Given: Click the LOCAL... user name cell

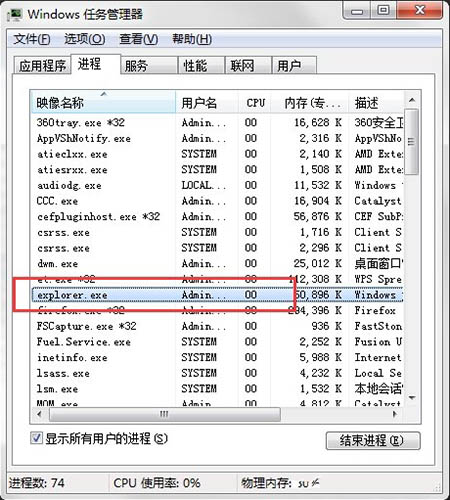Looking at the screenshot, I should tap(204, 185).
